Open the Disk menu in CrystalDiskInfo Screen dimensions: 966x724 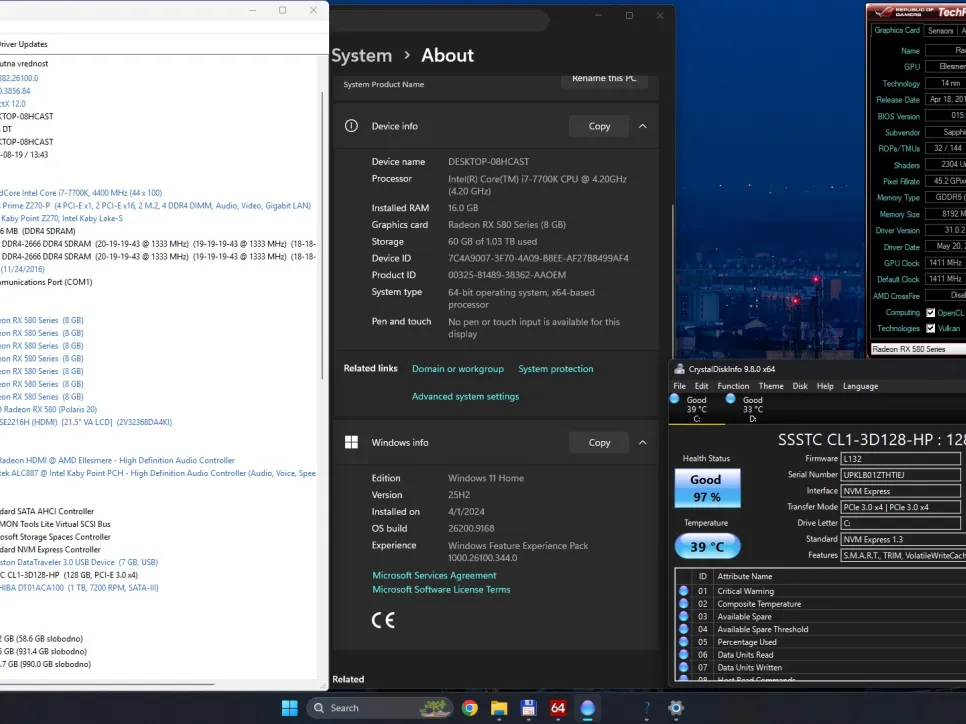800,386
